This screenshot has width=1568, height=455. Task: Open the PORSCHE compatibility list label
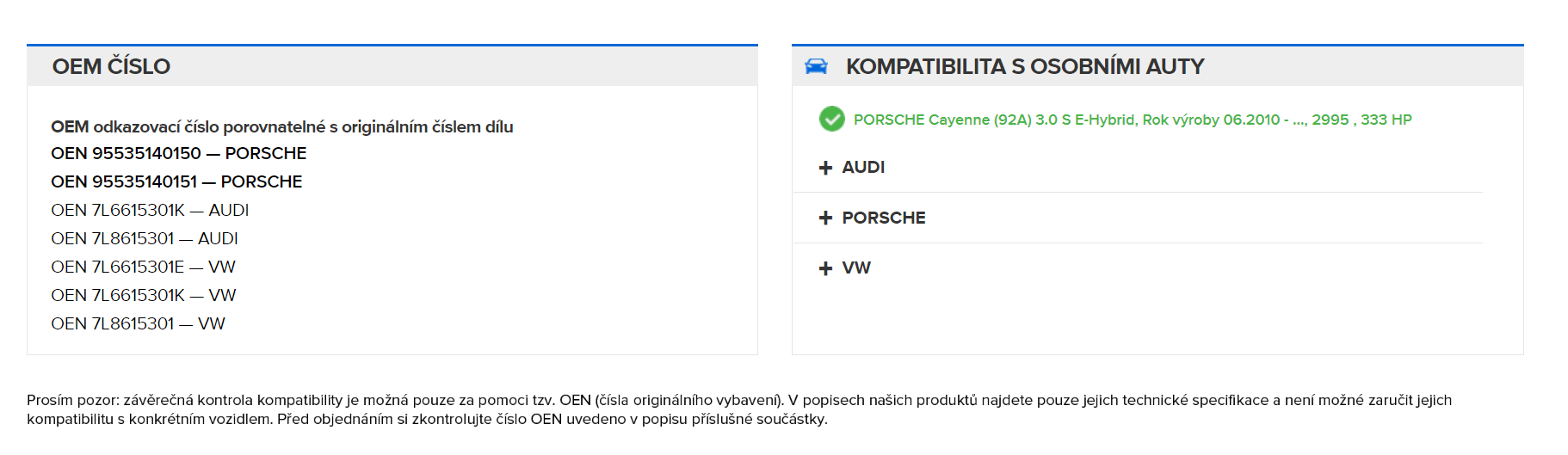[883, 218]
